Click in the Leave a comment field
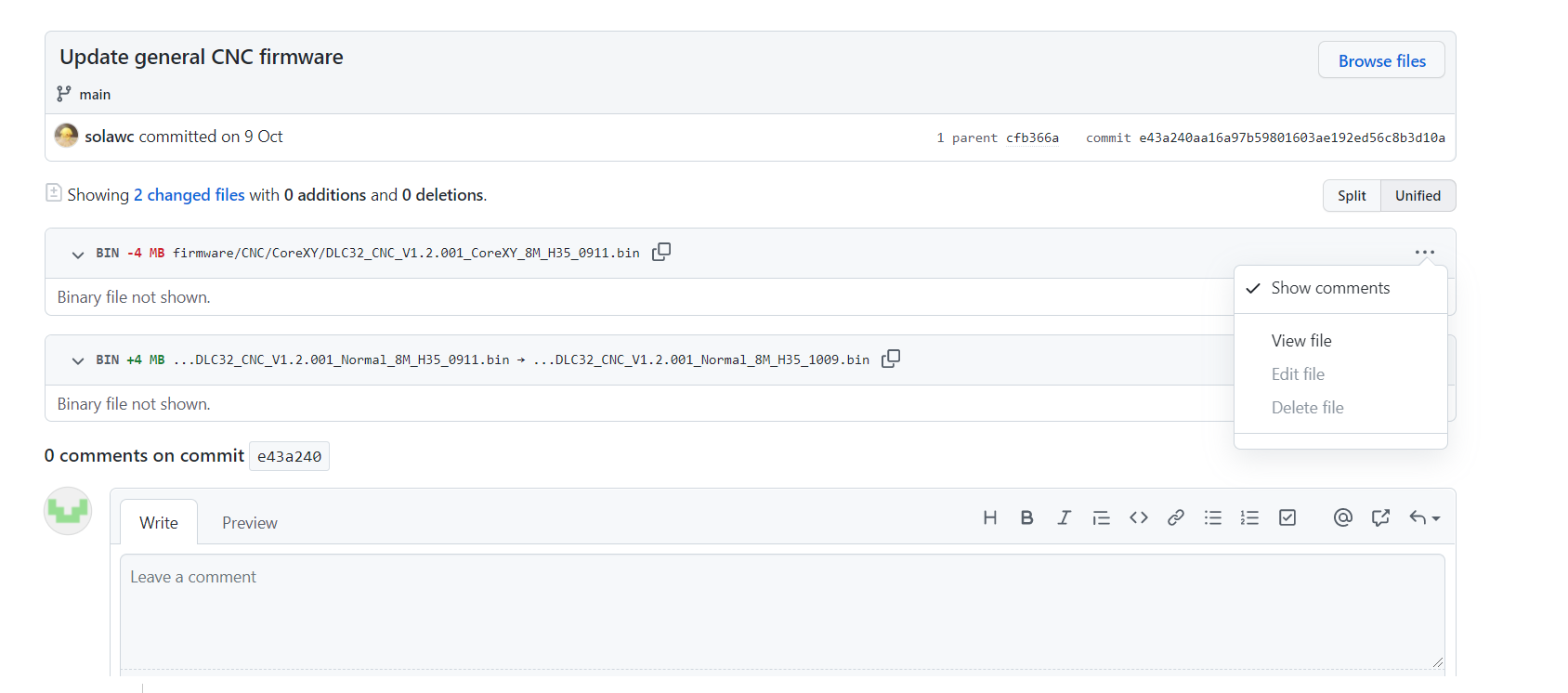Viewport: 1568px width, 693px height. click(781, 610)
